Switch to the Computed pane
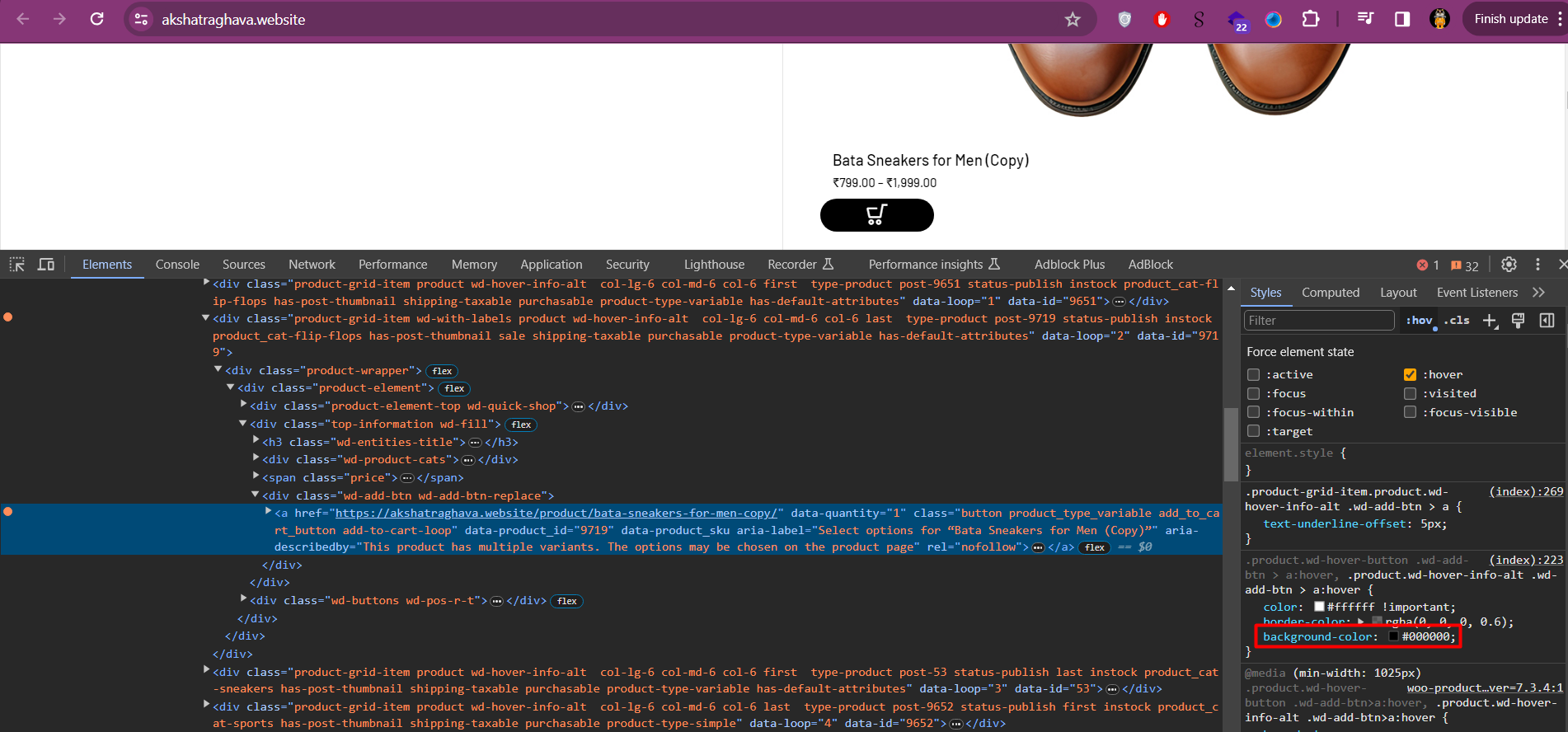1568x732 pixels. (x=1331, y=293)
